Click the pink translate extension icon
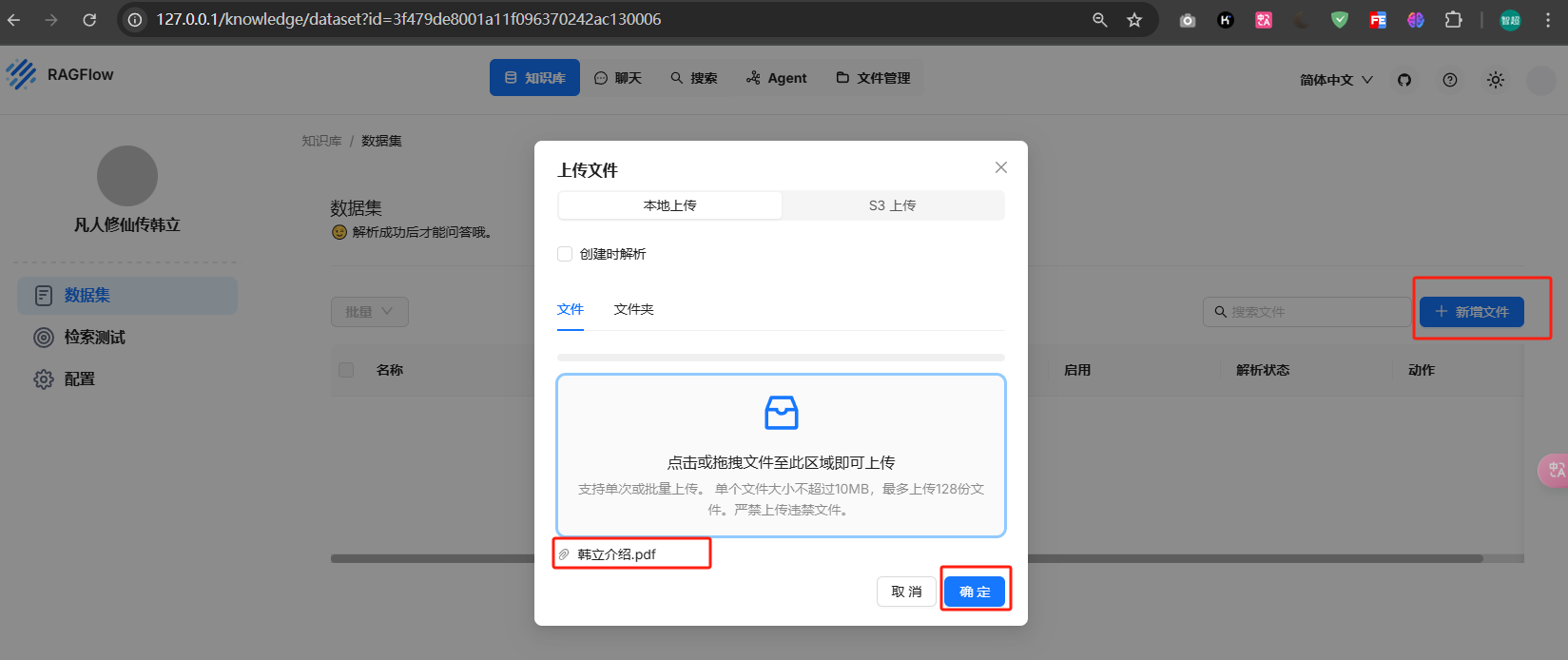 pyautogui.click(x=1264, y=19)
